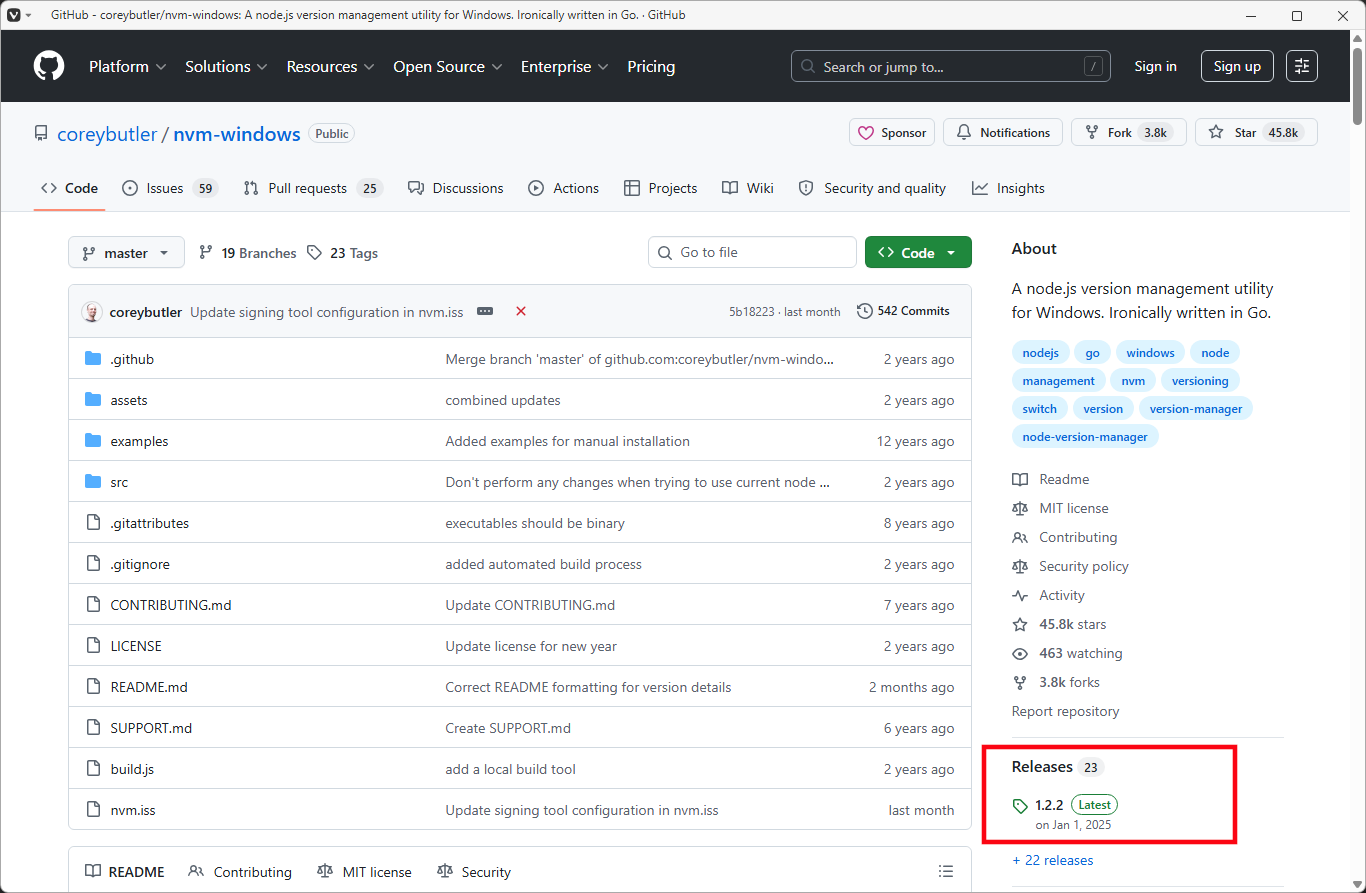Click the nodejs topic tag swatch
The width and height of the screenshot is (1366, 893).
coord(1040,352)
